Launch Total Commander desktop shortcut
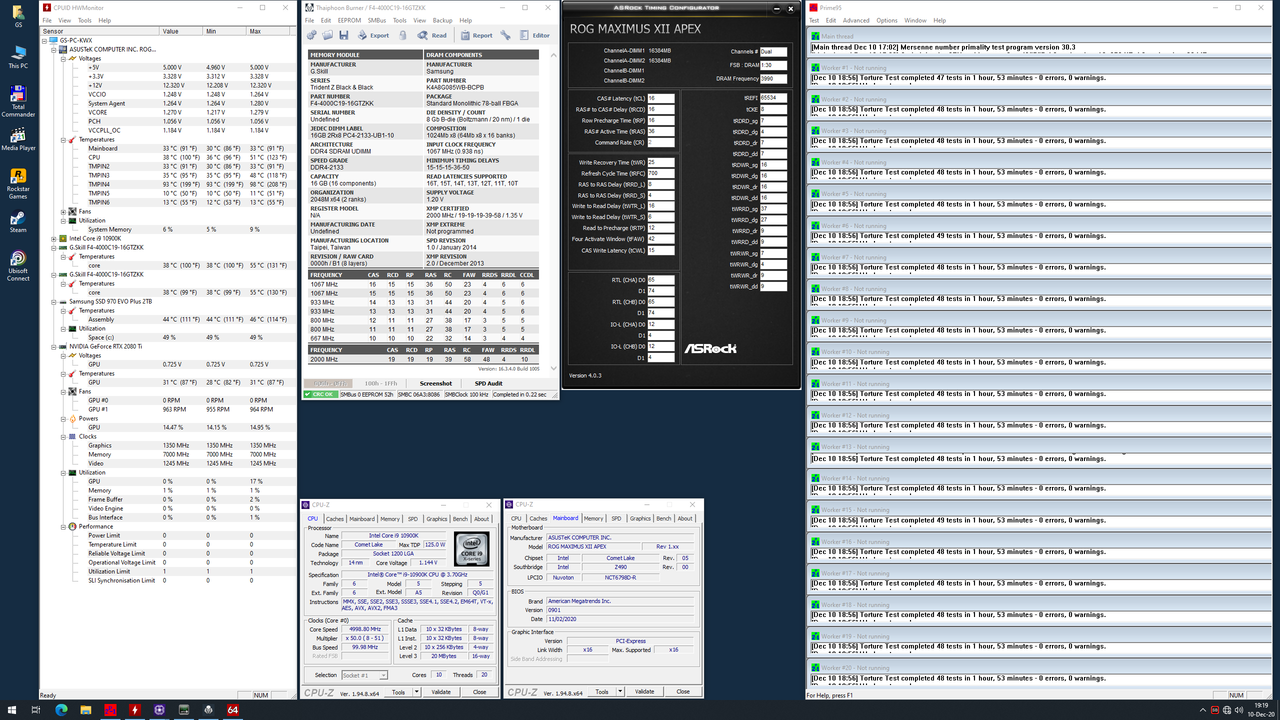 (18, 102)
